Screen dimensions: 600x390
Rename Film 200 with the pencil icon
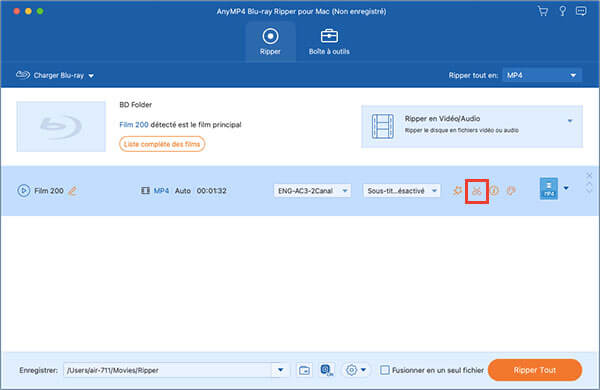[x=73, y=191]
